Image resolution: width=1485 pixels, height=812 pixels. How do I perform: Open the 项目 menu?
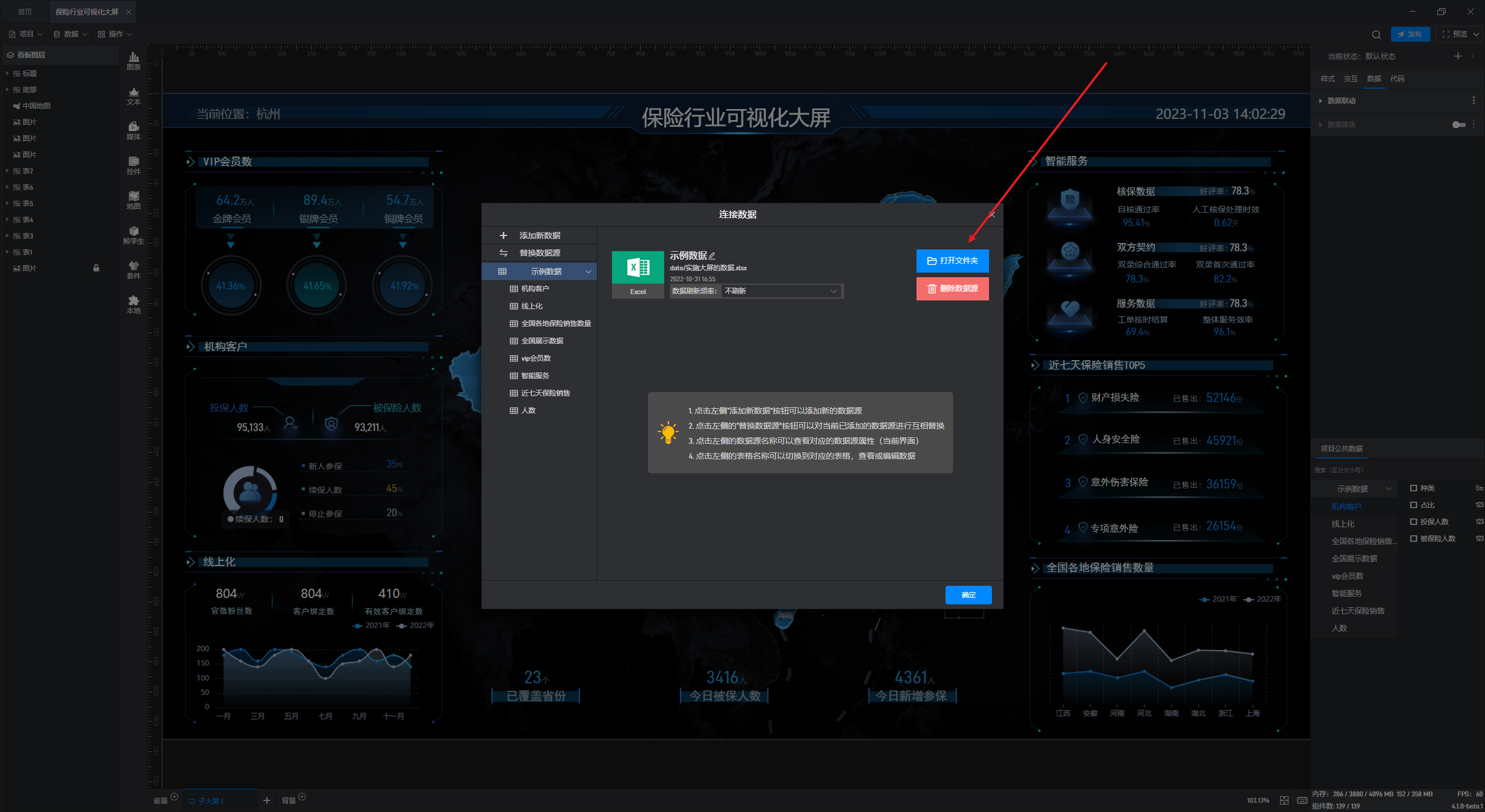[26, 34]
